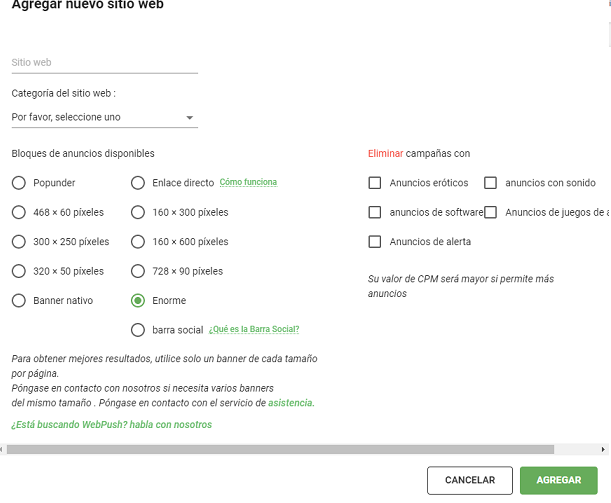Select the 160 × 600 píxeles option
The height and width of the screenshot is (503, 611).
138,242
